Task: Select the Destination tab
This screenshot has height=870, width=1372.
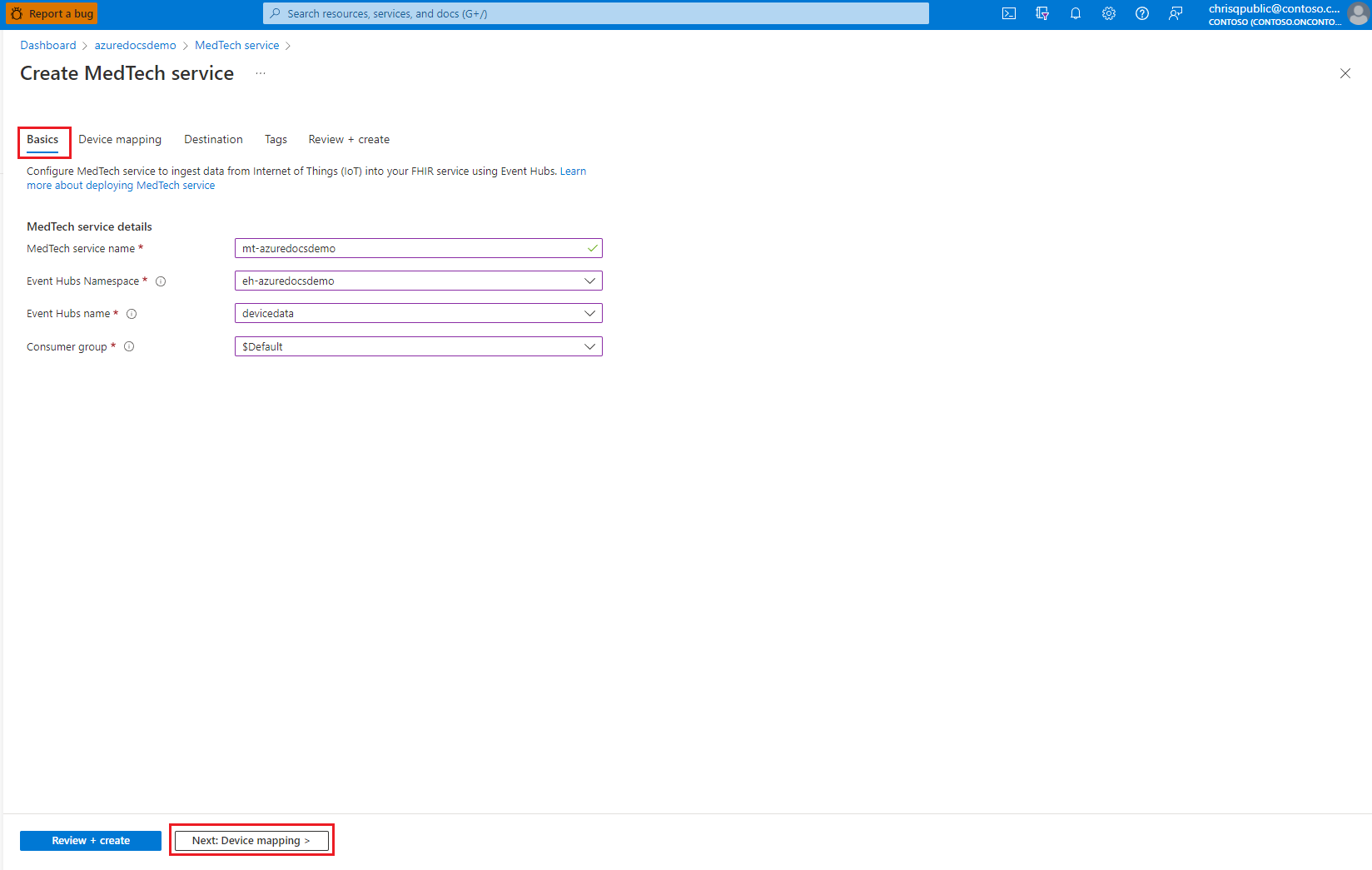Action: 213,139
